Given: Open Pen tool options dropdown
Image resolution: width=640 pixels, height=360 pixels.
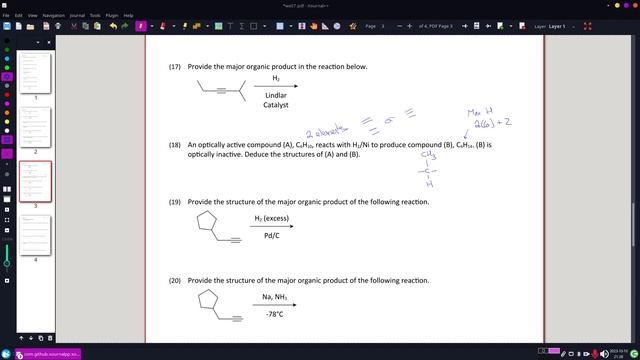Looking at the screenshot, I should (152, 26).
